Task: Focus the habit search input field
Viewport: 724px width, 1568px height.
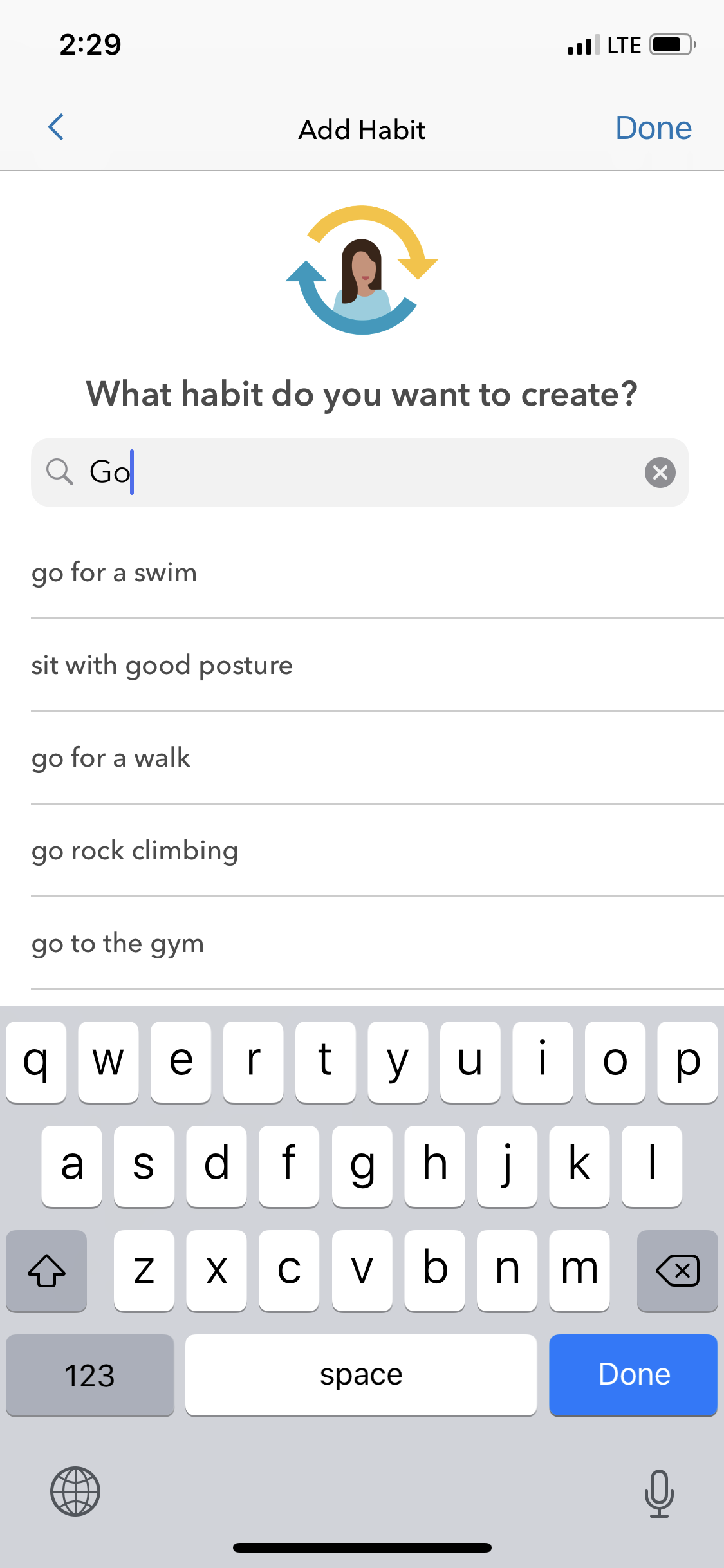Action: (x=360, y=472)
